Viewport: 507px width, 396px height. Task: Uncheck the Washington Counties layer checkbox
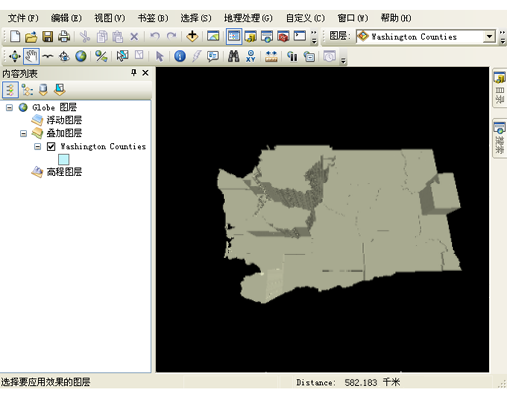tap(51, 146)
